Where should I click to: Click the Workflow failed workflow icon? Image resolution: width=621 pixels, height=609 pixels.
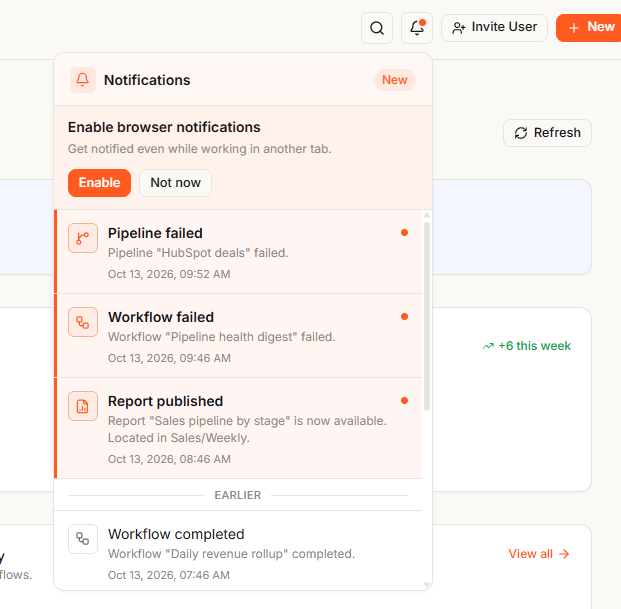click(83, 322)
